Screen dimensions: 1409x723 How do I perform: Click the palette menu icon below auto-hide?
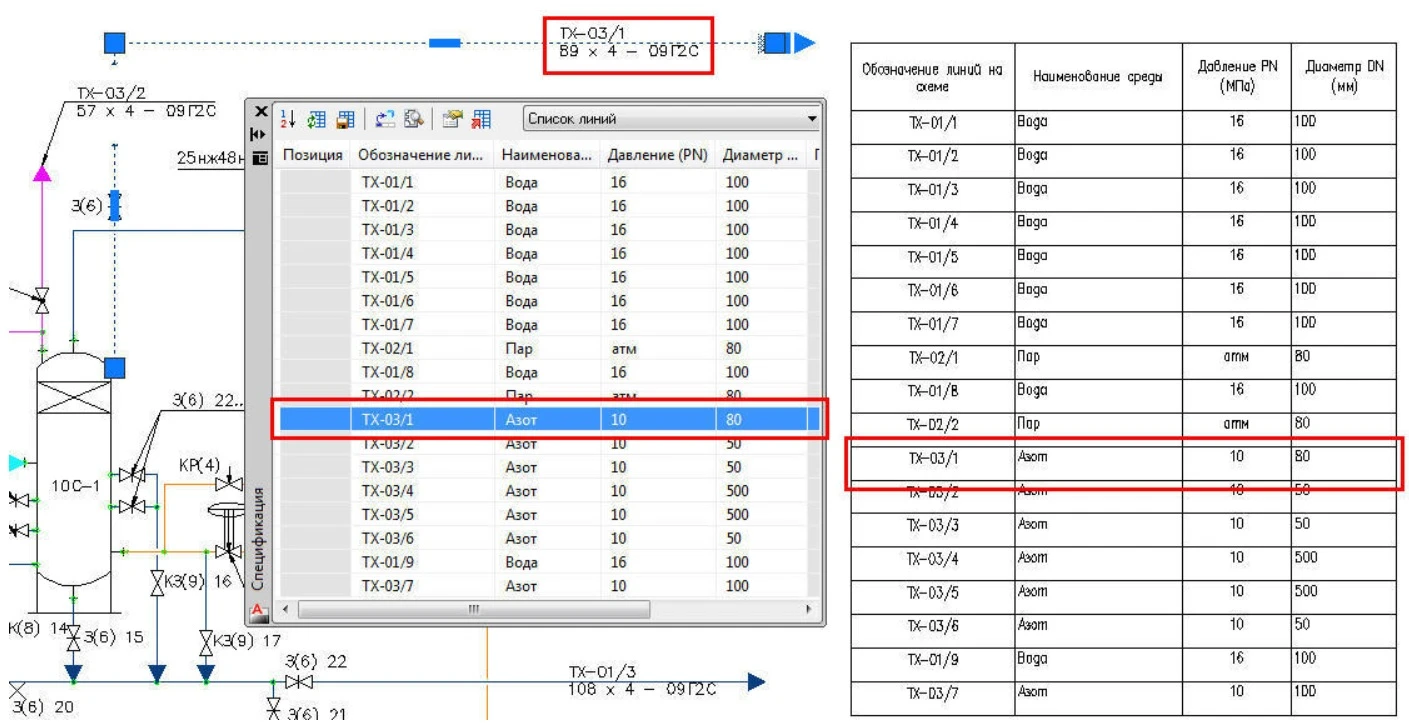[x=260, y=156]
